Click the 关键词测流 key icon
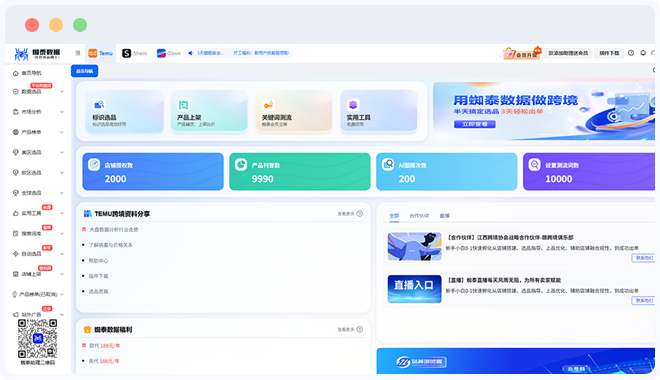 click(x=268, y=104)
